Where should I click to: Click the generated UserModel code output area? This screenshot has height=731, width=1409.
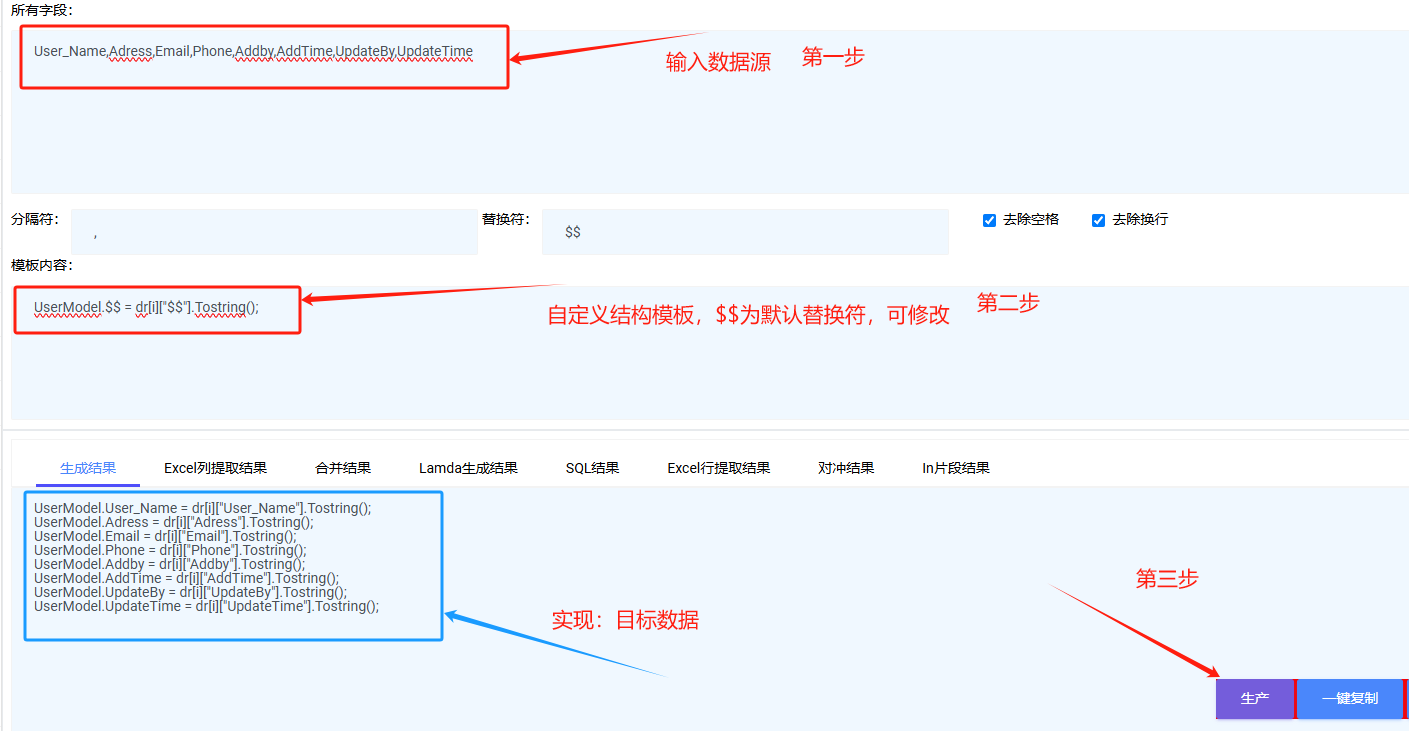coord(233,565)
